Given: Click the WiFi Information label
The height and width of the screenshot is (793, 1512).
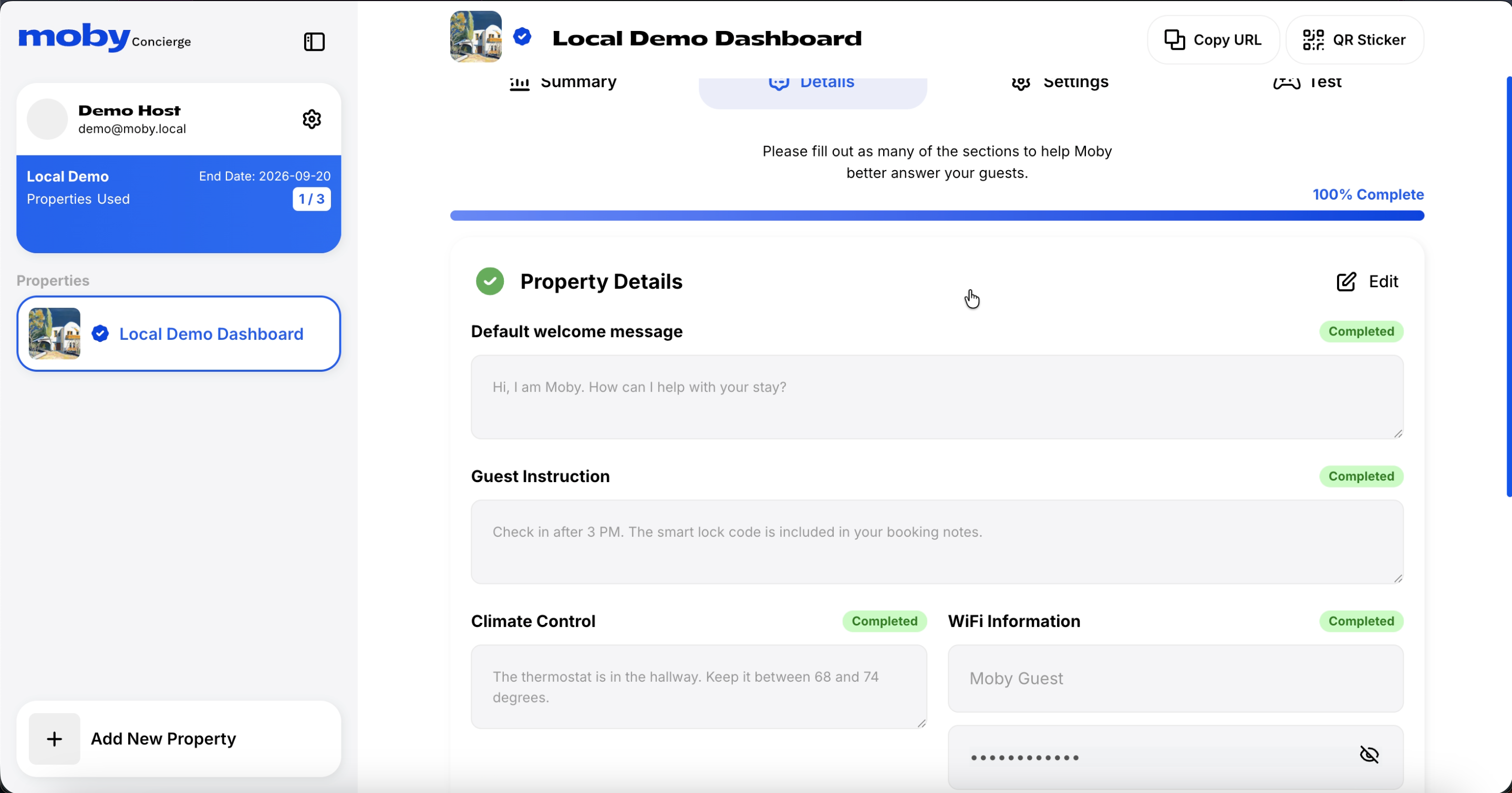Looking at the screenshot, I should [x=1013, y=621].
